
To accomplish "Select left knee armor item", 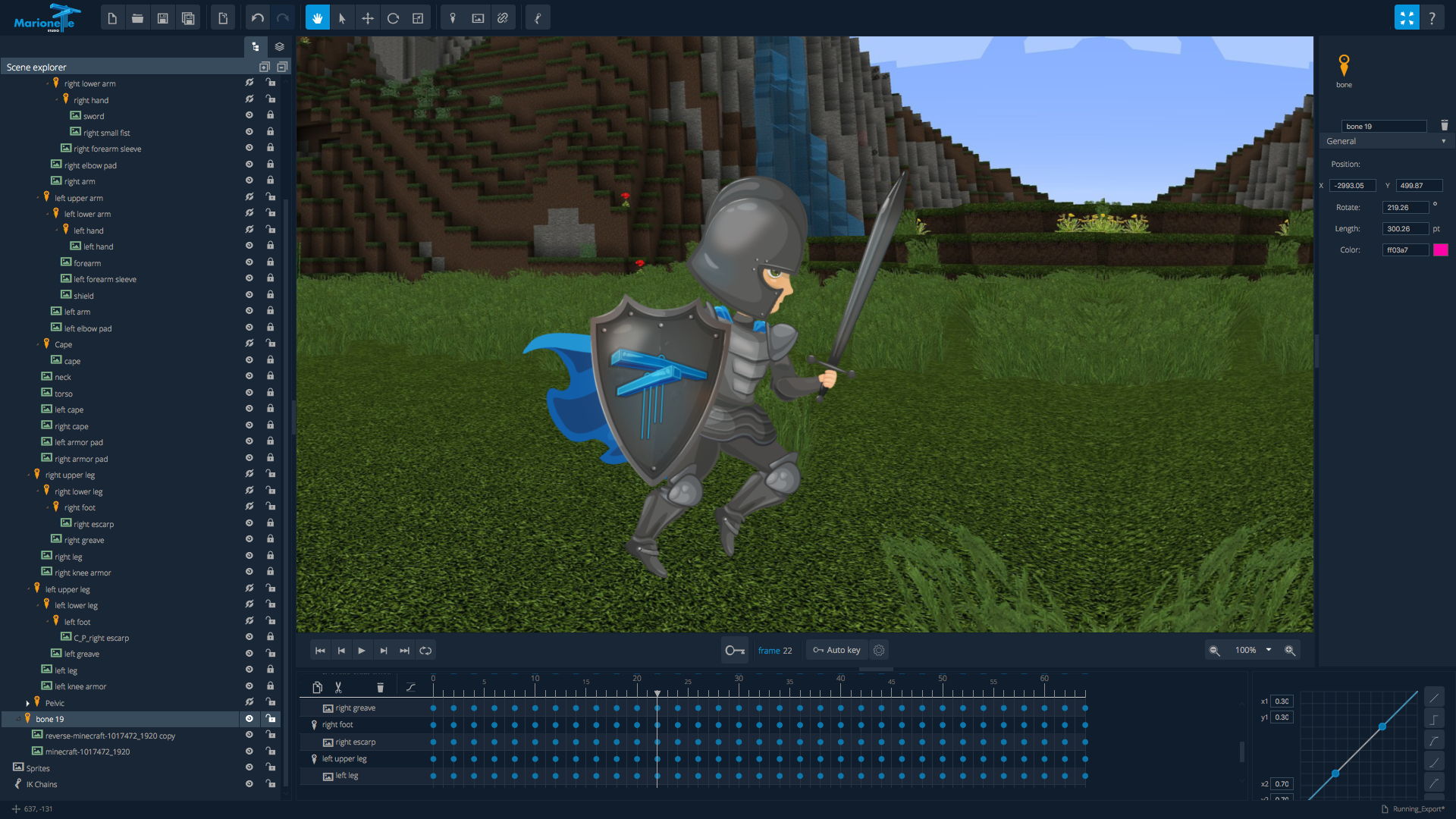I will (x=80, y=687).
